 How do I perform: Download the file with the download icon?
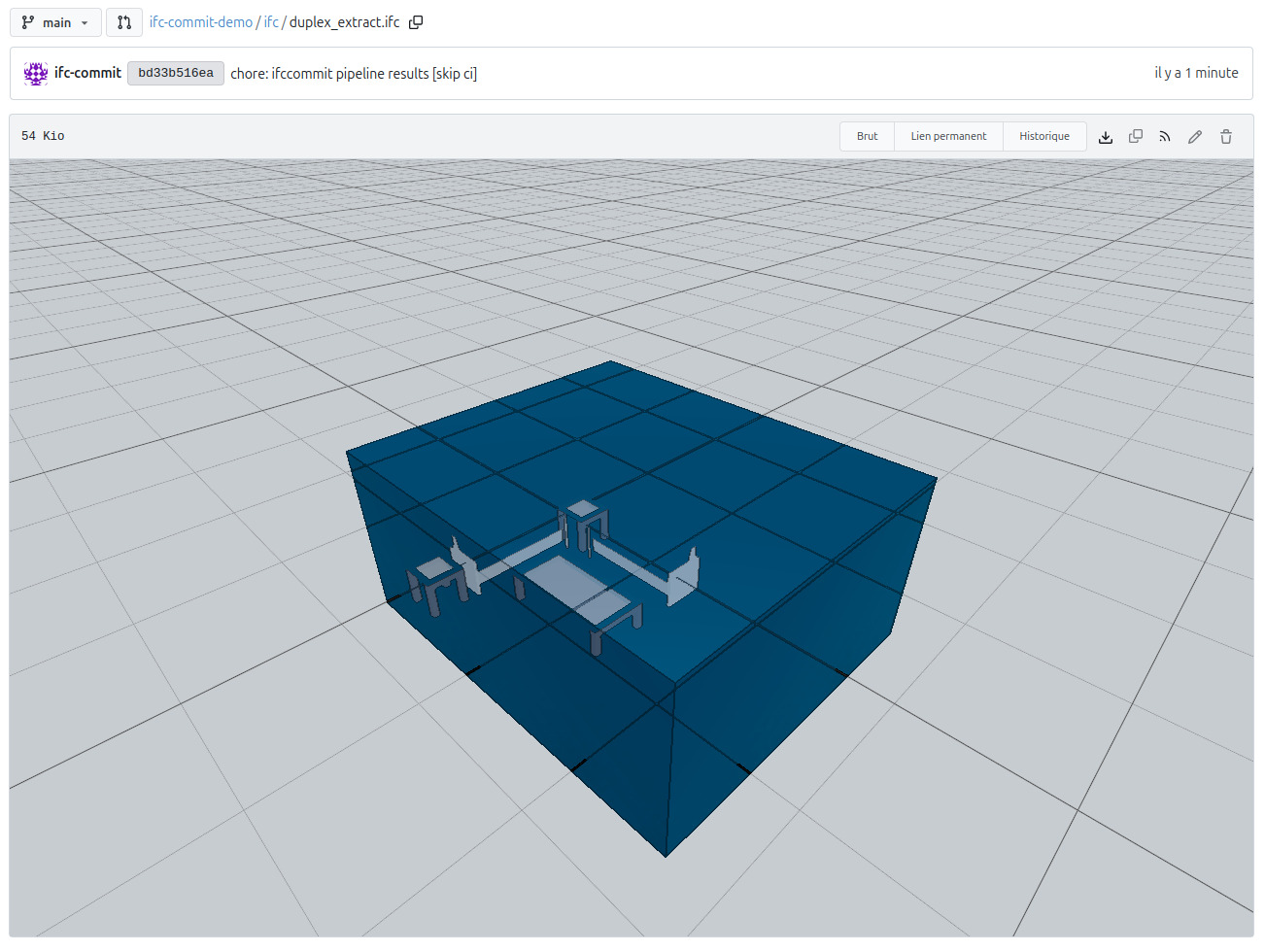click(x=1106, y=137)
